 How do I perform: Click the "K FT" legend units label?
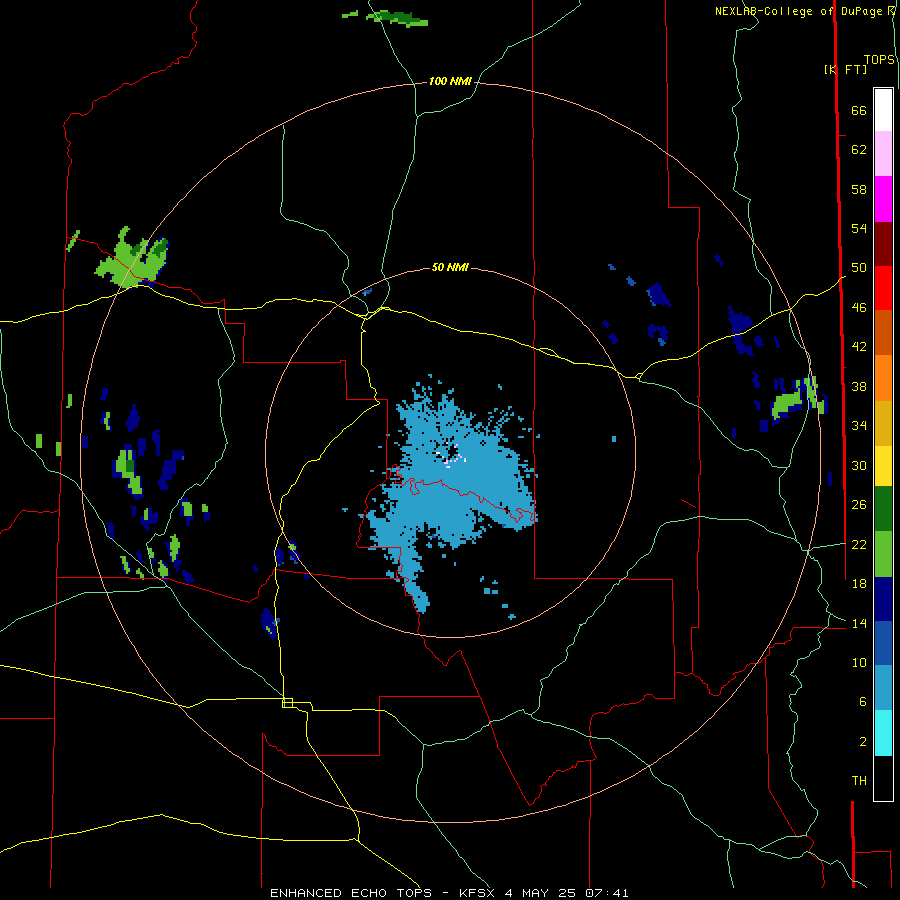[846, 69]
